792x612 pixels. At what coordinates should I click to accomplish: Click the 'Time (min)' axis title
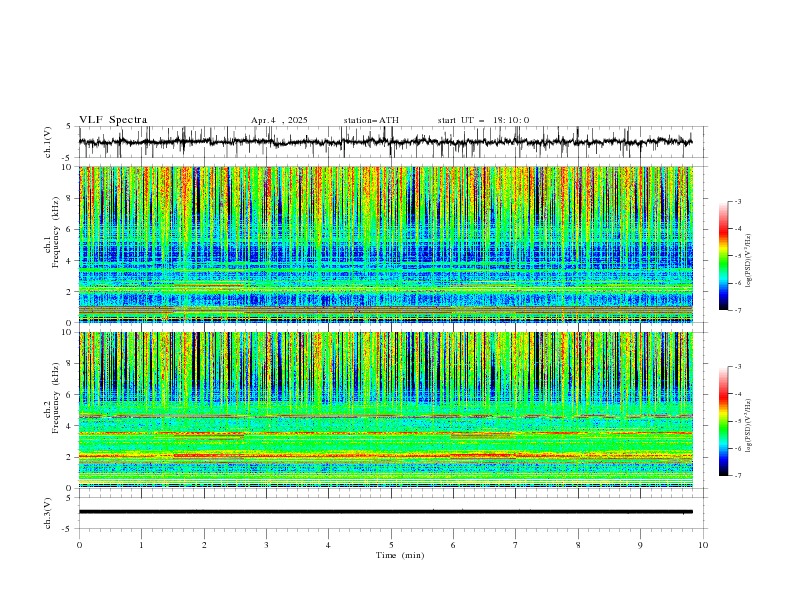pyautogui.click(x=400, y=555)
